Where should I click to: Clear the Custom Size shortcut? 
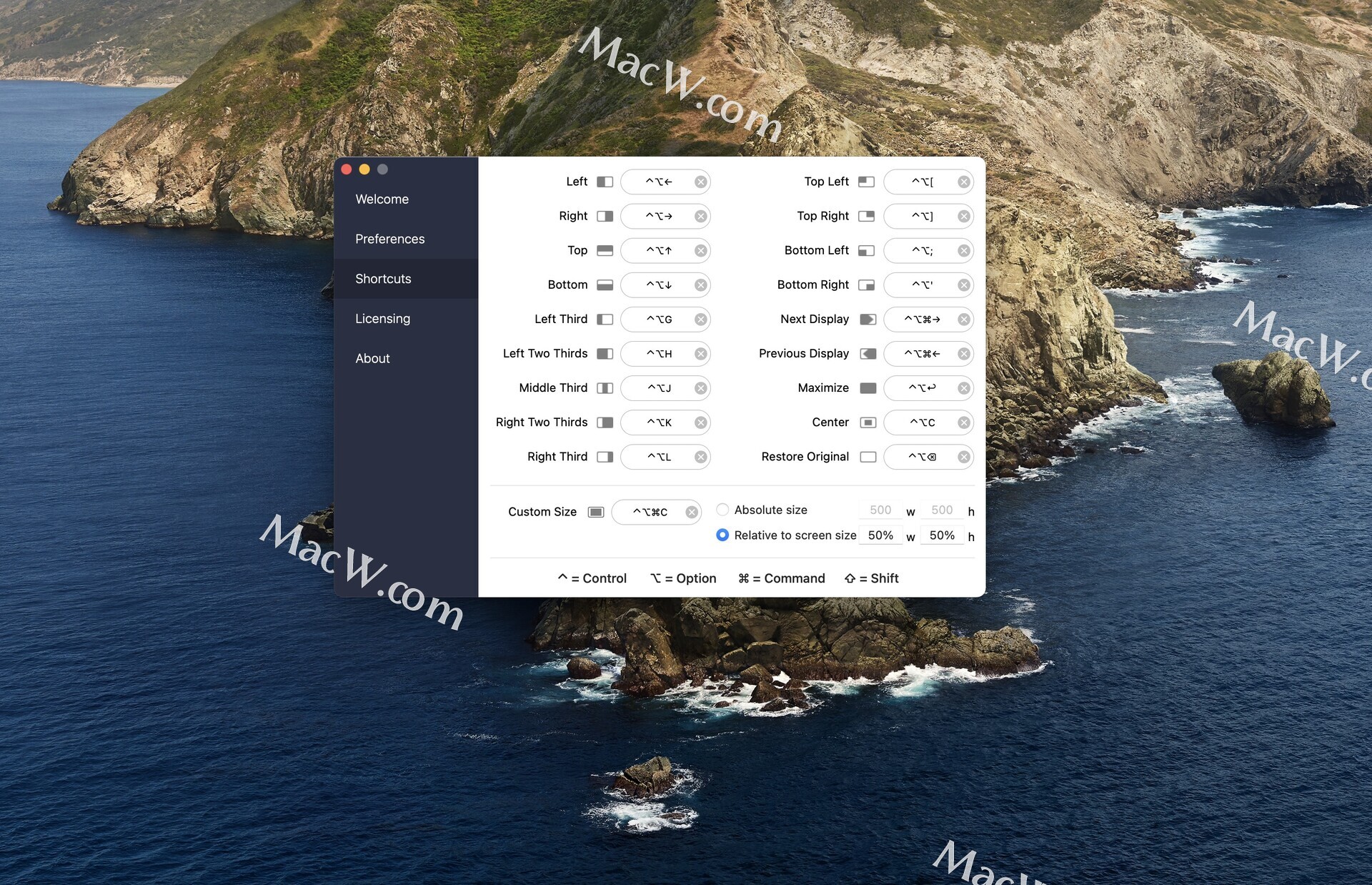[x=691, y=512]
